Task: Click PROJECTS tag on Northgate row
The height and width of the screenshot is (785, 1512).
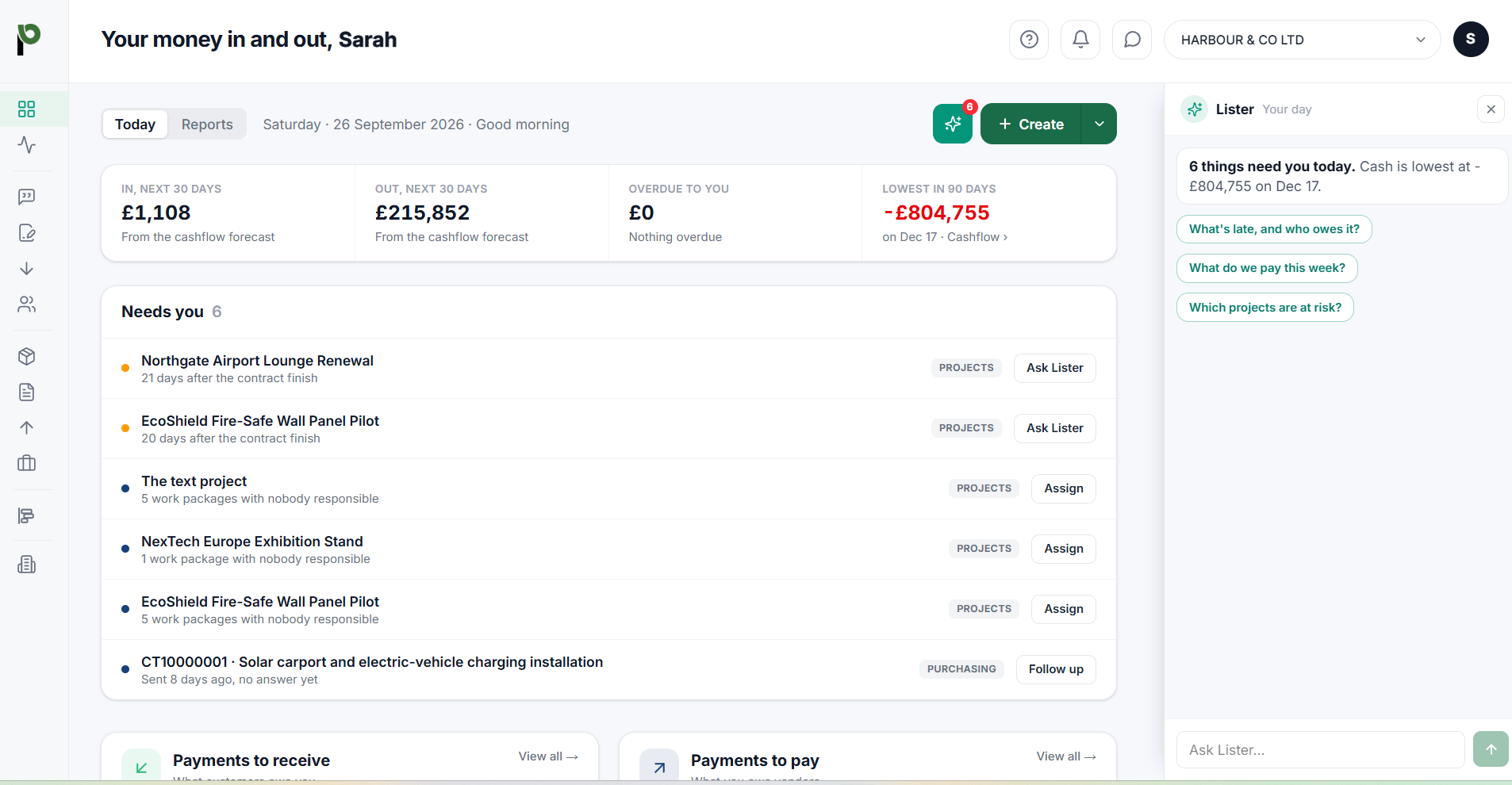Action: click(966, 368)
